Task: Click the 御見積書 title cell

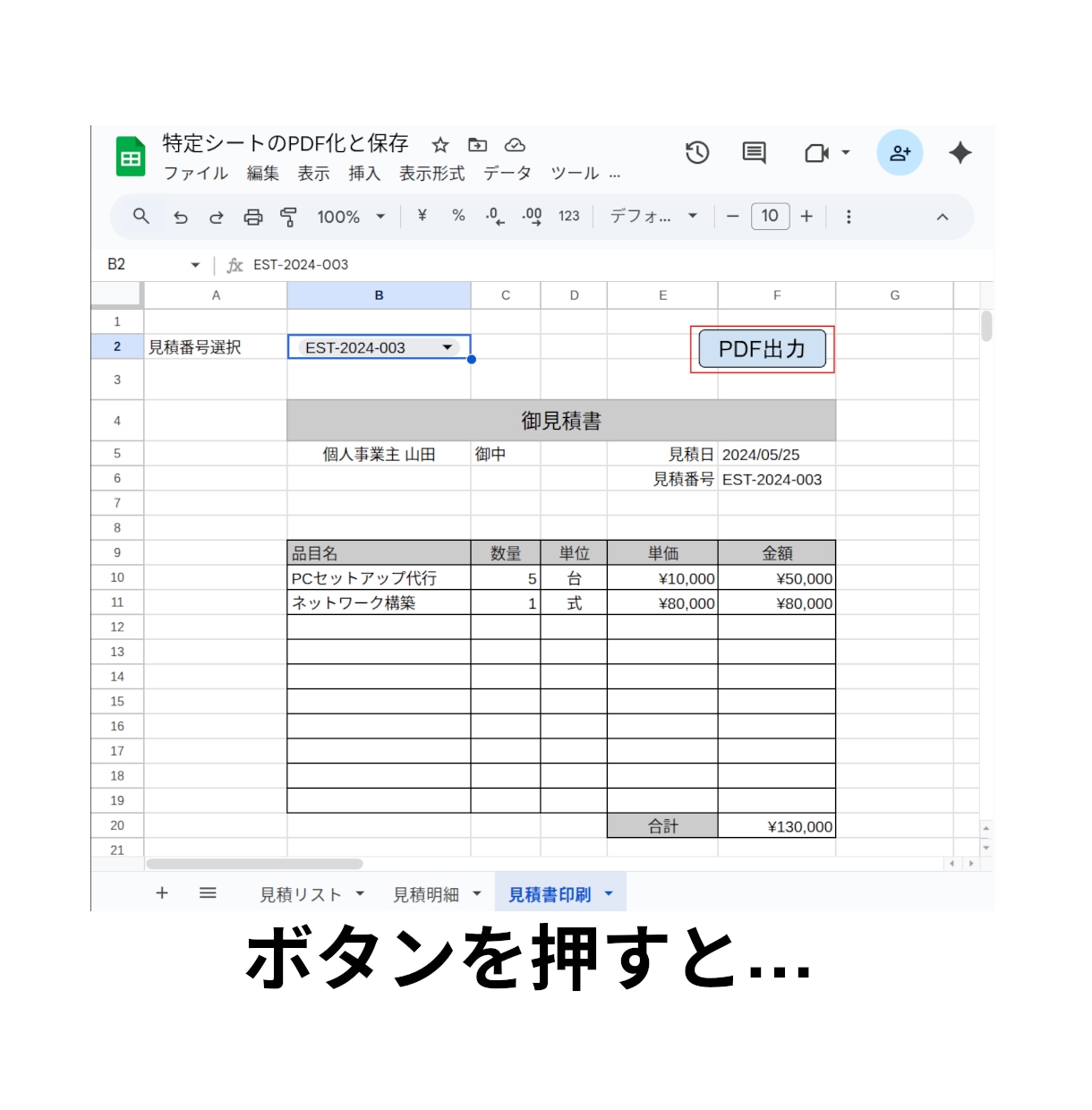Action: click(x=561, y=421)
